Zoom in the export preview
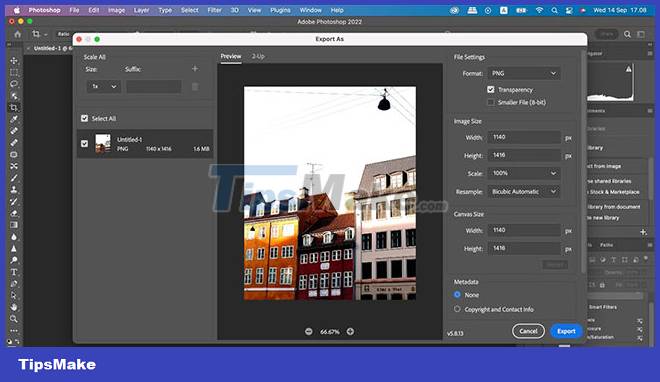 [350, 332]
